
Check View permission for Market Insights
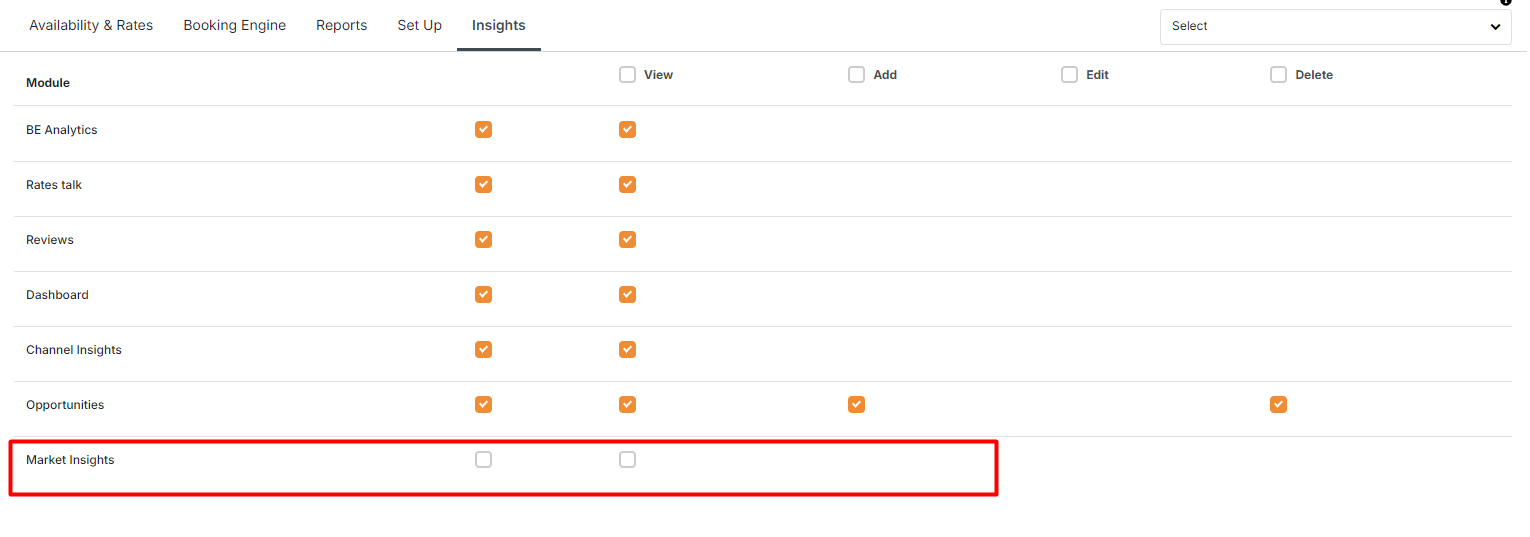[x=628, y=460]
